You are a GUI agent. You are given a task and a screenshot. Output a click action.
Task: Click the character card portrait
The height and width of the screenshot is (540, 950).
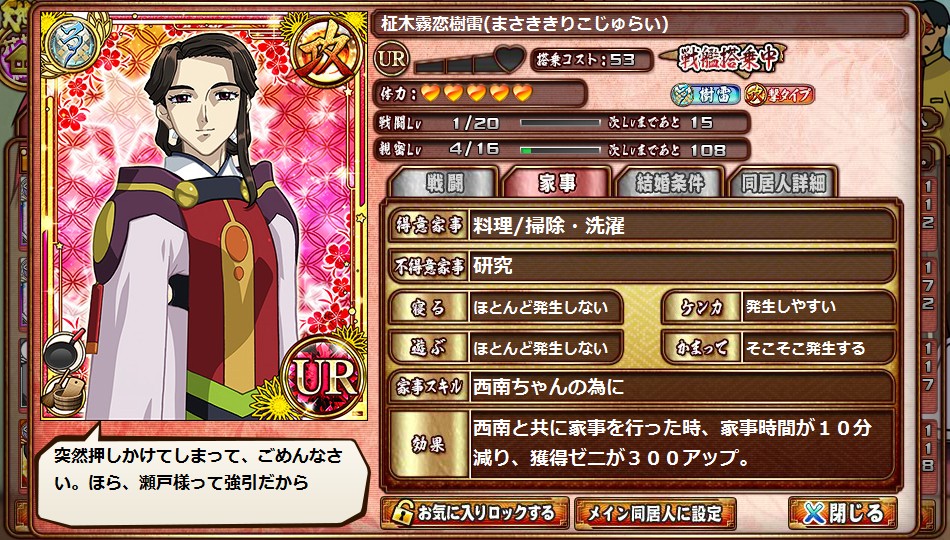[204, 217]
